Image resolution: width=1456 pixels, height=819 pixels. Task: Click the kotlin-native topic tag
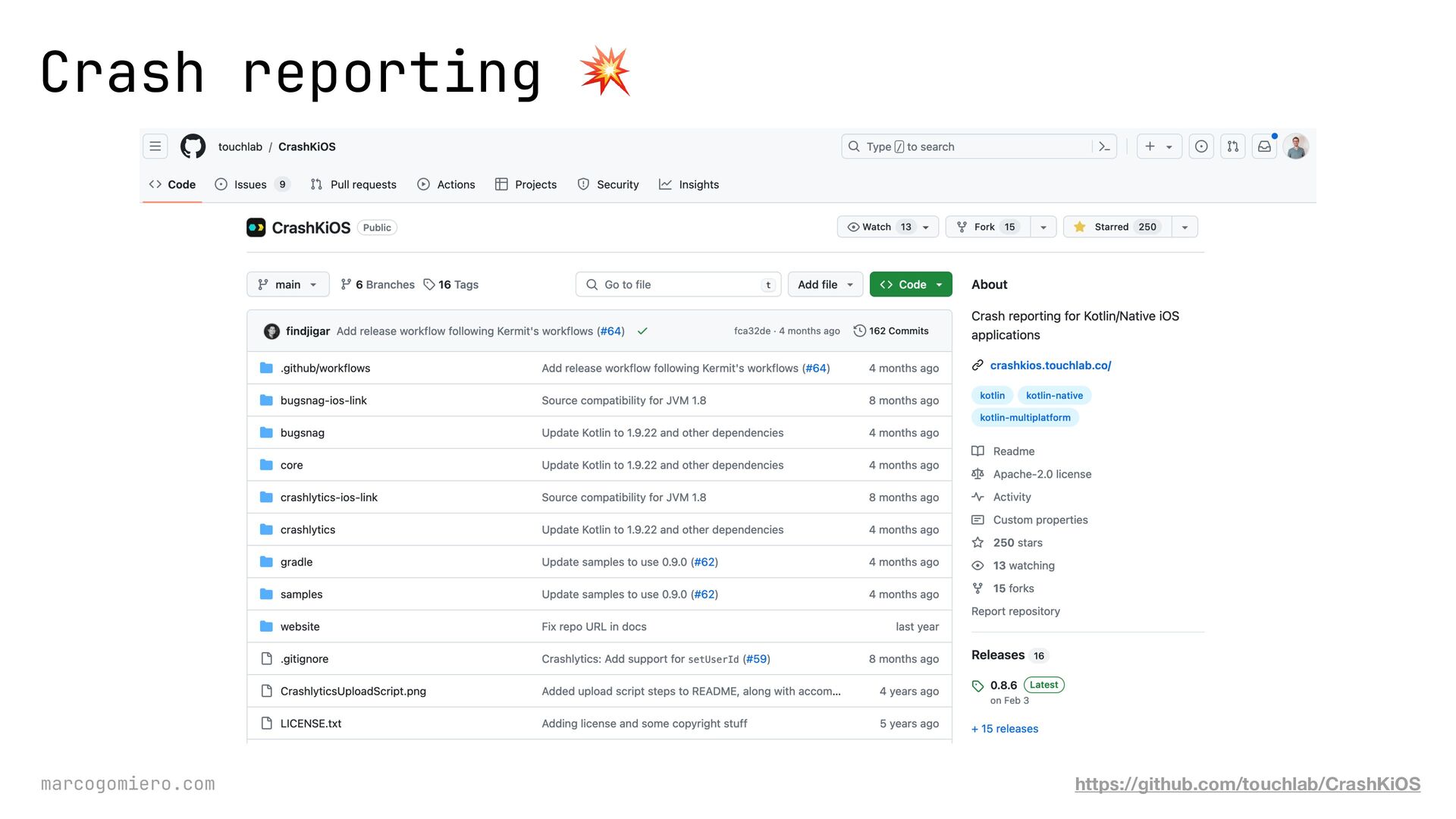[1054, 396]
